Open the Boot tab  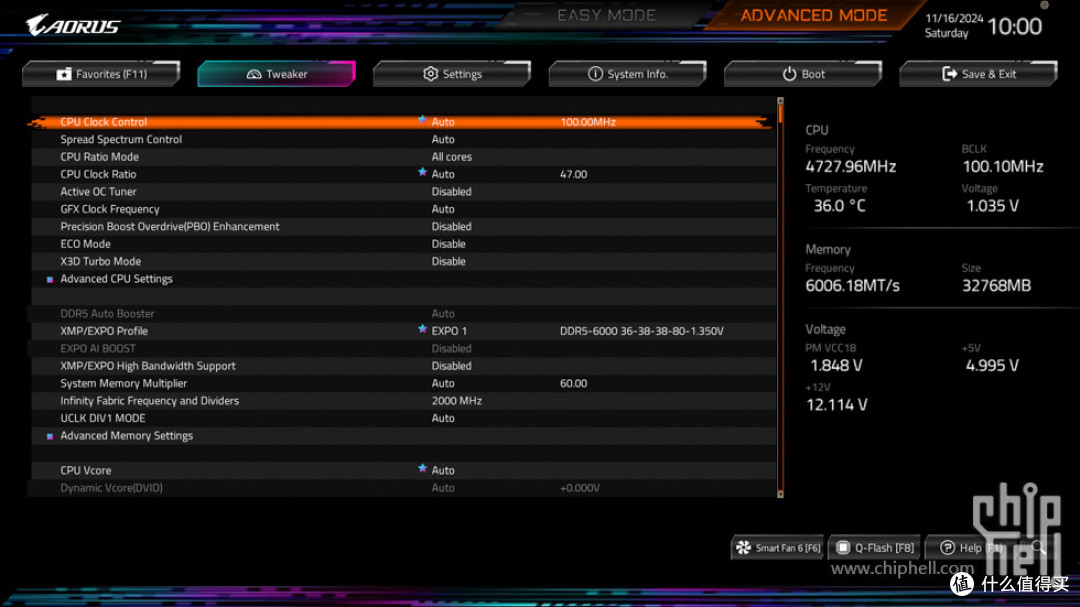pos(803,74)
